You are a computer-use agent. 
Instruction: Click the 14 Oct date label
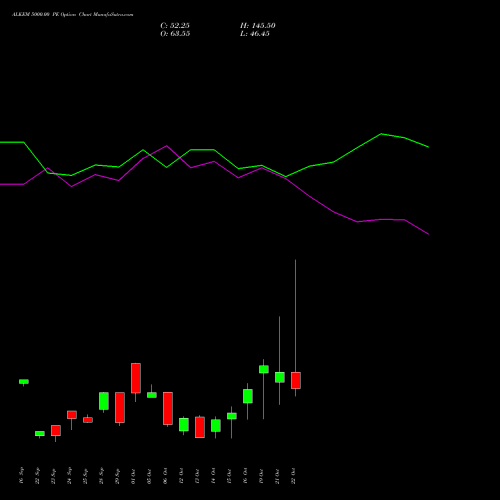pyautogui.click(x=214, y=476)
